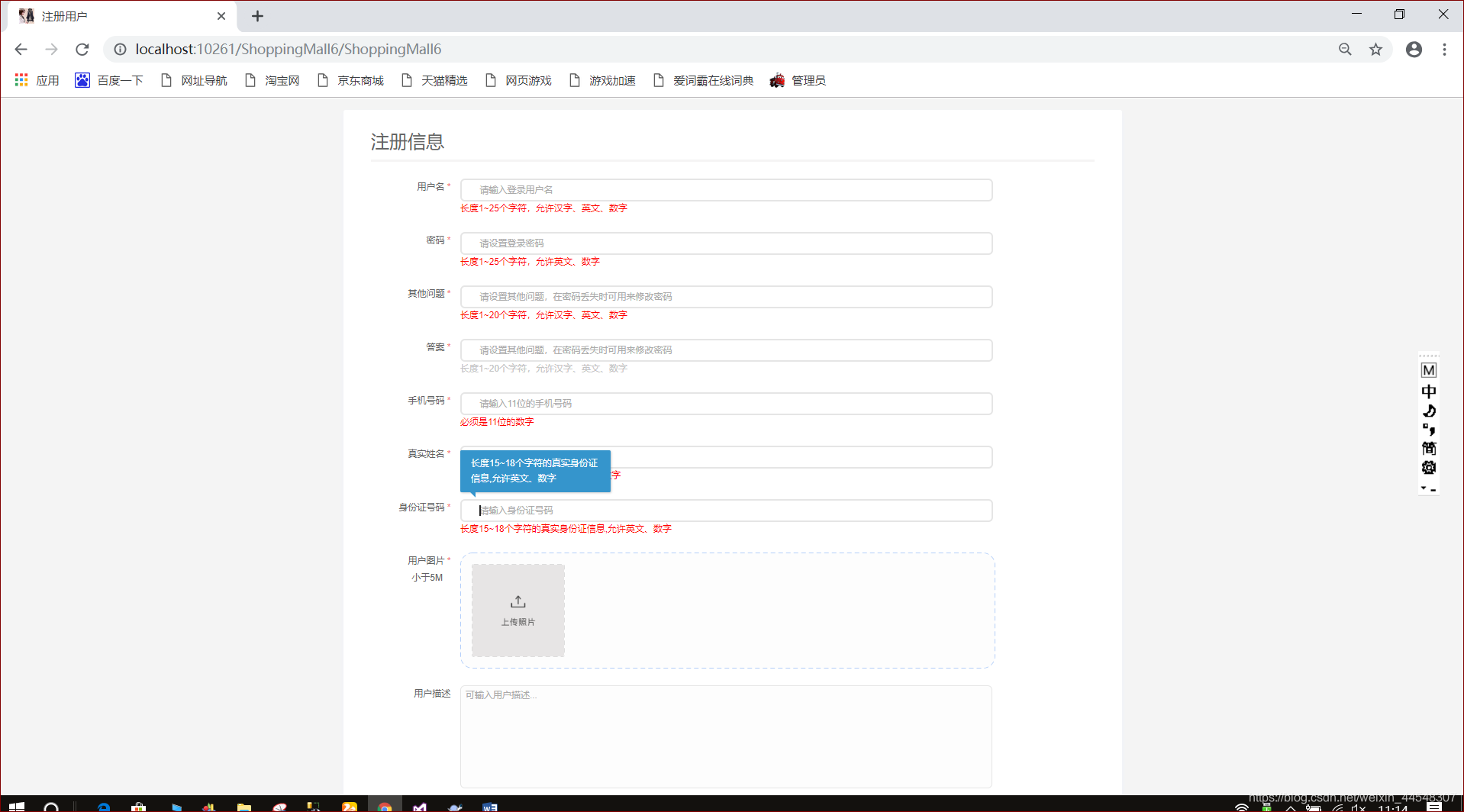The height and width of the screenshot is (812, 1464).
Task: Click the browser forward arrow
Action: click(x=51, y=49)
